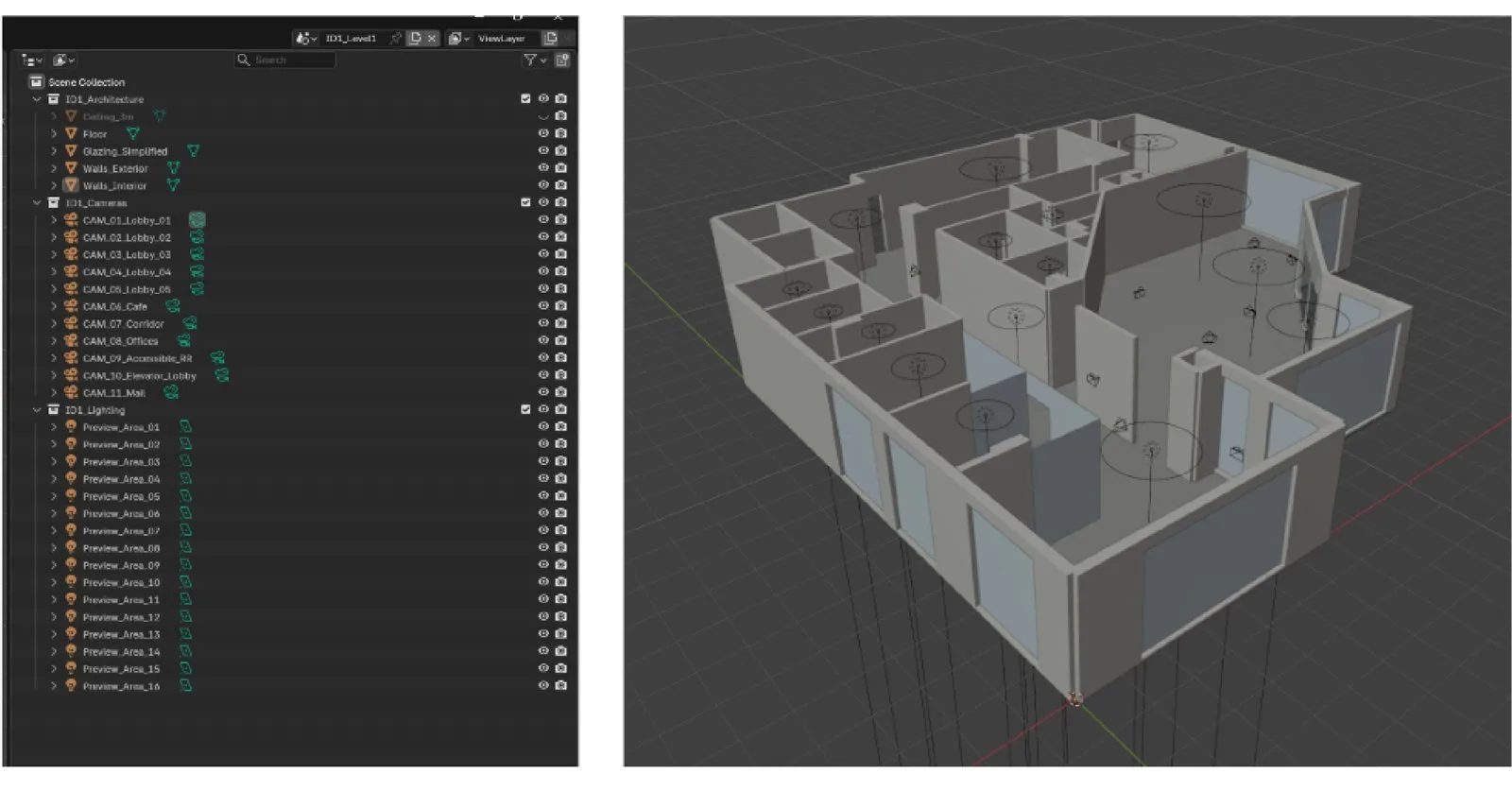The width and height of the screenshot is (1512, 791).
Task: Expand the Floor object
Action: click(54, 134)
